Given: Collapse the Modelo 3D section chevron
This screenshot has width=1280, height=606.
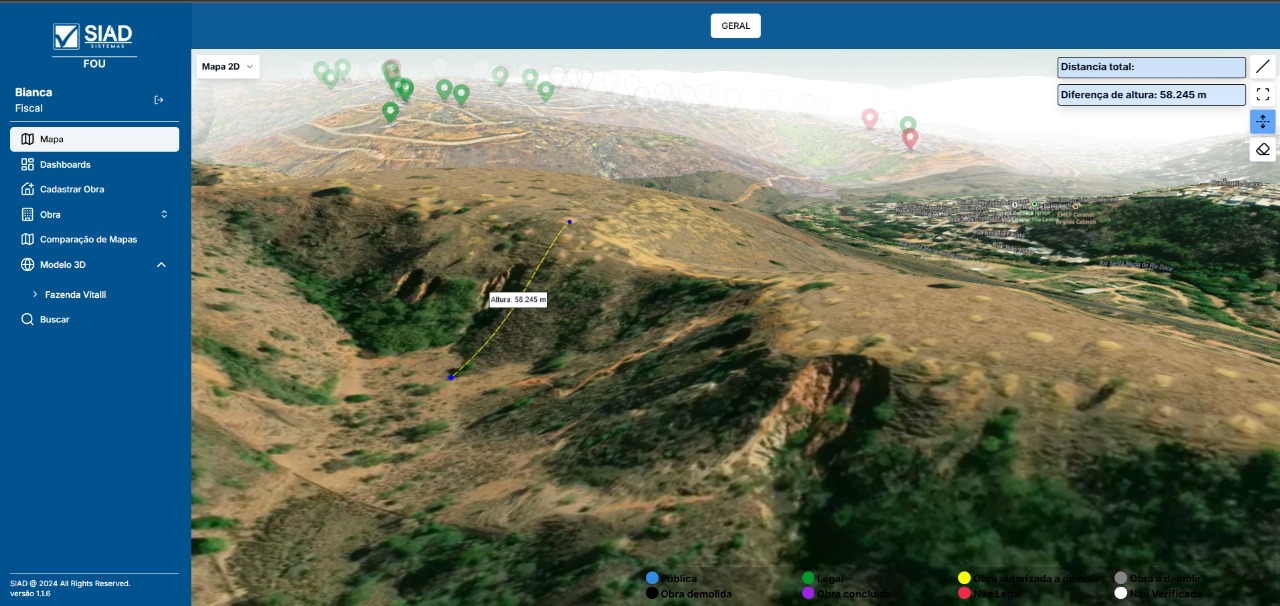Looking at the screenshot, I should point(161,264).
